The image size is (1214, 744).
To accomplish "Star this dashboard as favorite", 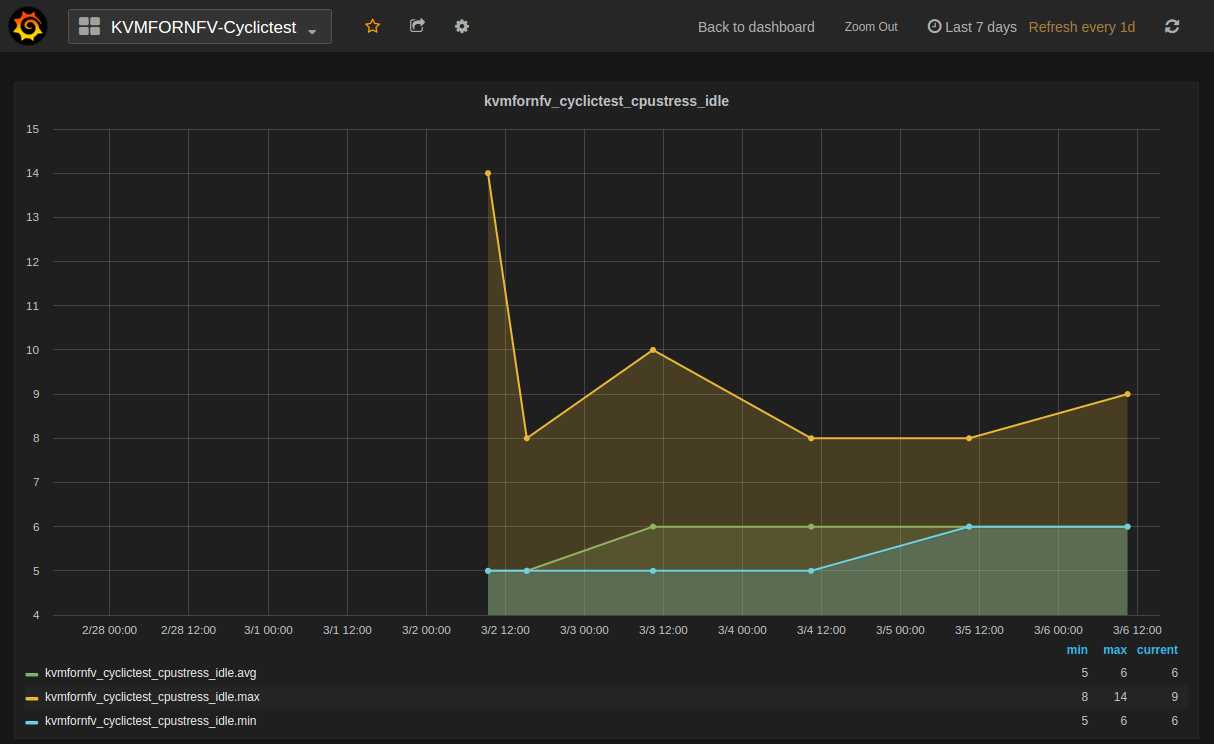I will tap(372, 26).
